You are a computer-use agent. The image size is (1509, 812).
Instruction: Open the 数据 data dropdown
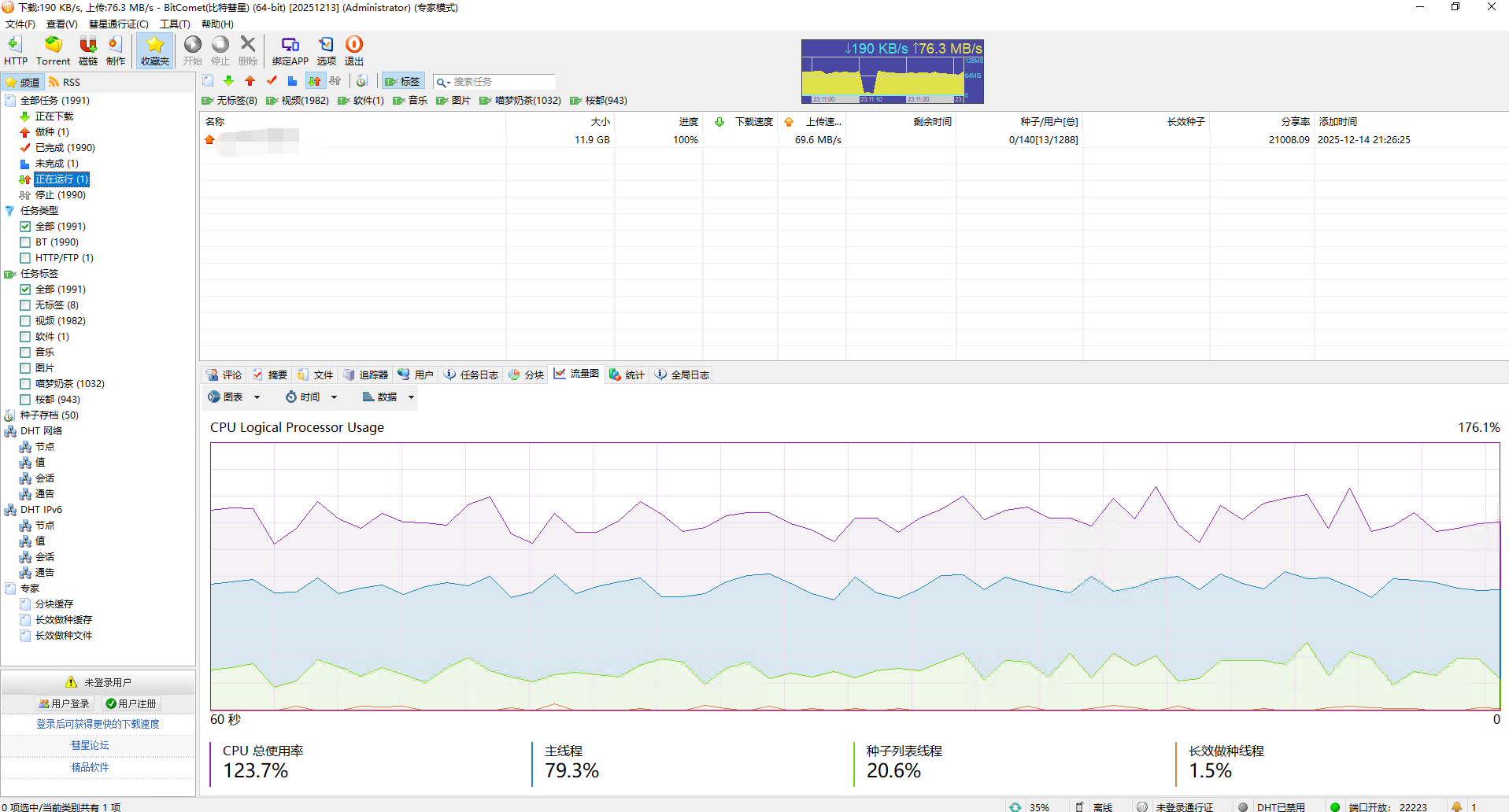click(388, 397)
